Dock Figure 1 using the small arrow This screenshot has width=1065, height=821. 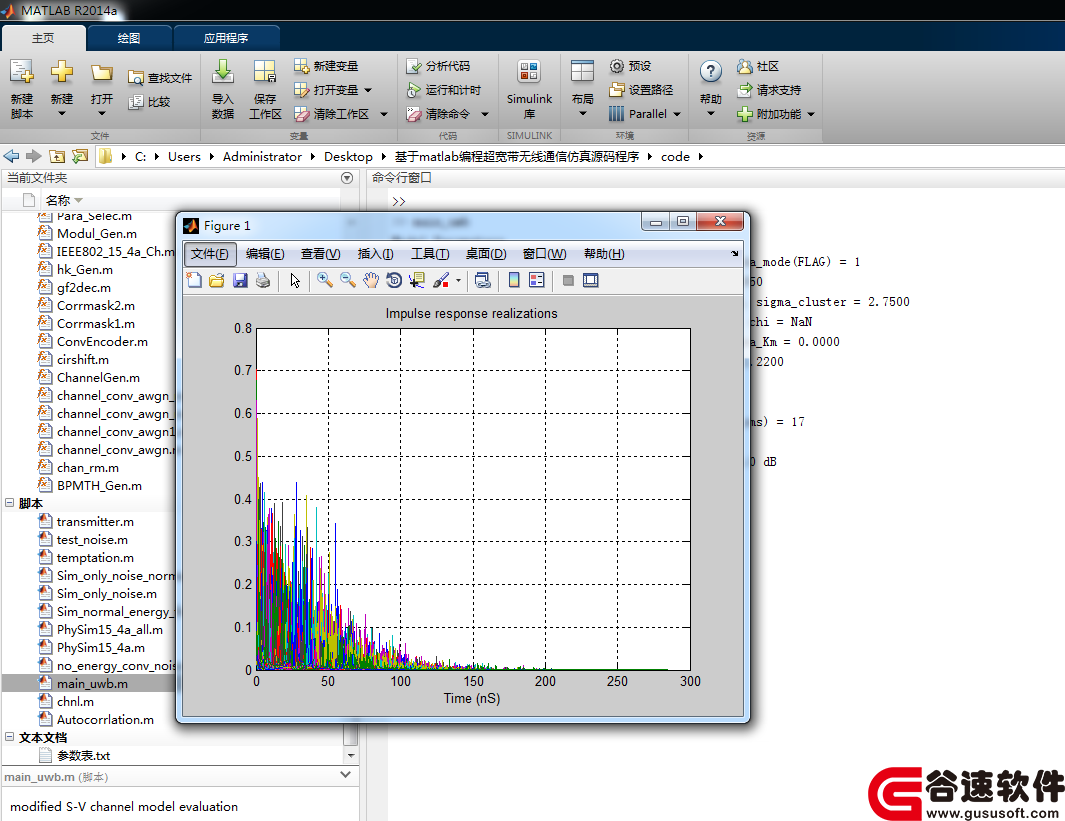click(x=734, y=253)
